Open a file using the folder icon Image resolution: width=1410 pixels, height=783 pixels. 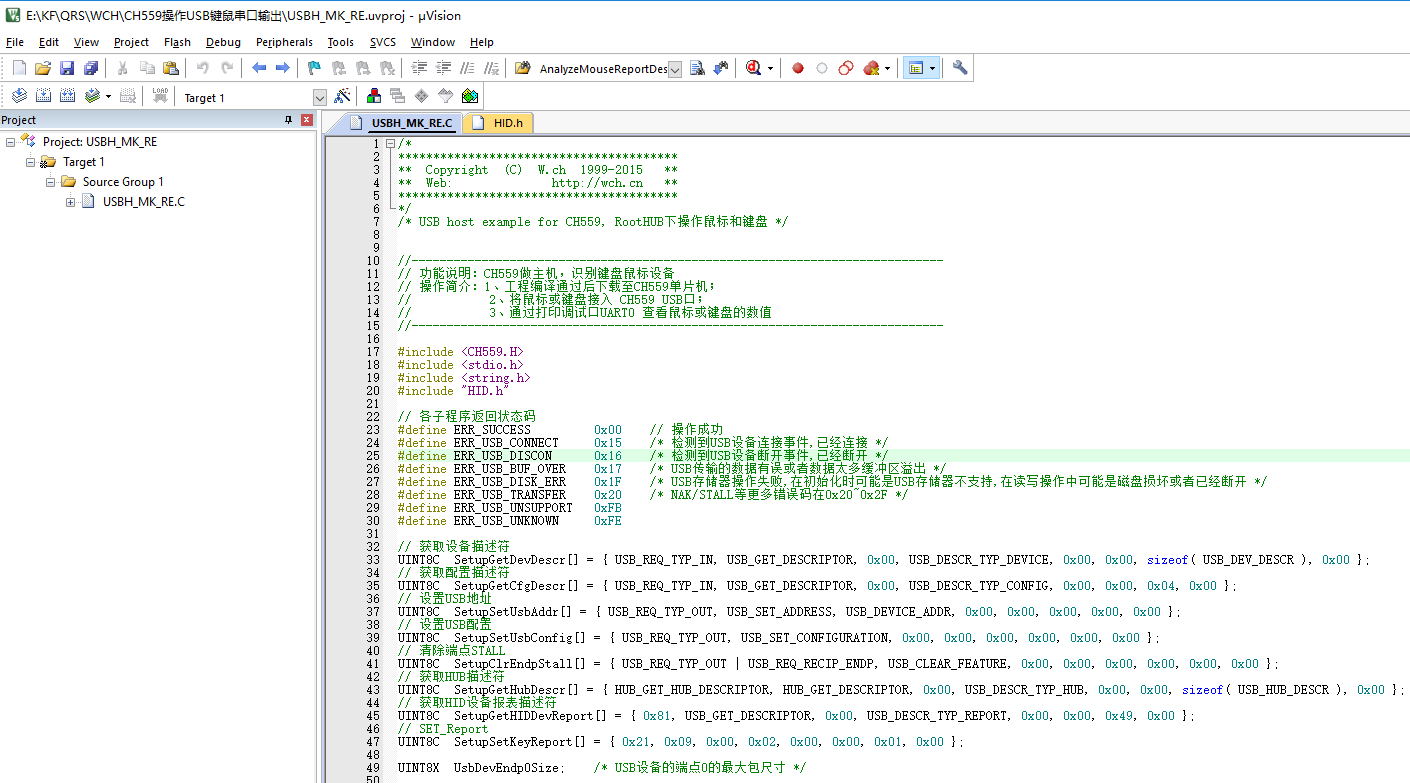[43, 68]
